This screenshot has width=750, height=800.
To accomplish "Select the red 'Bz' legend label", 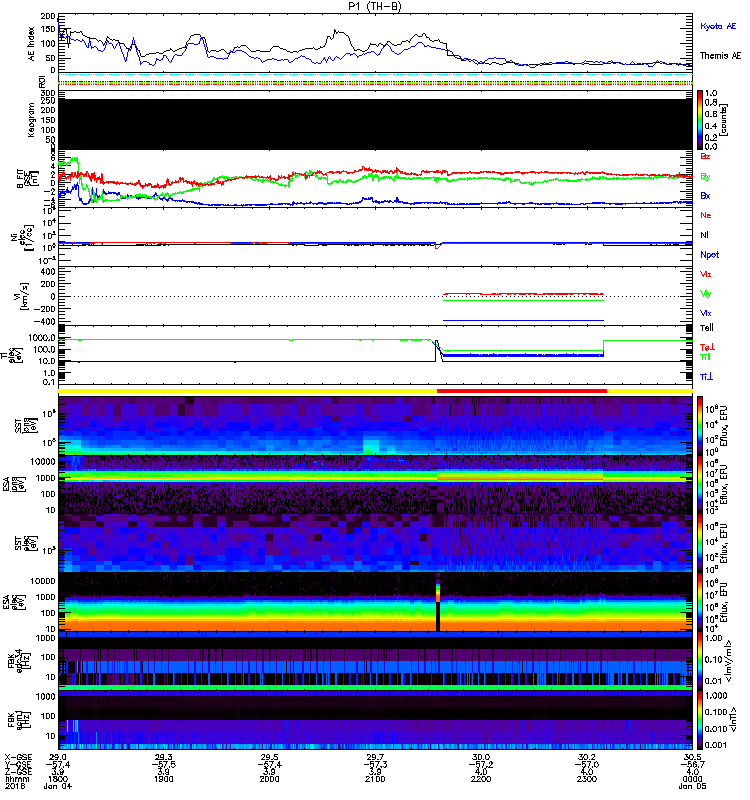I will [705, 156].
